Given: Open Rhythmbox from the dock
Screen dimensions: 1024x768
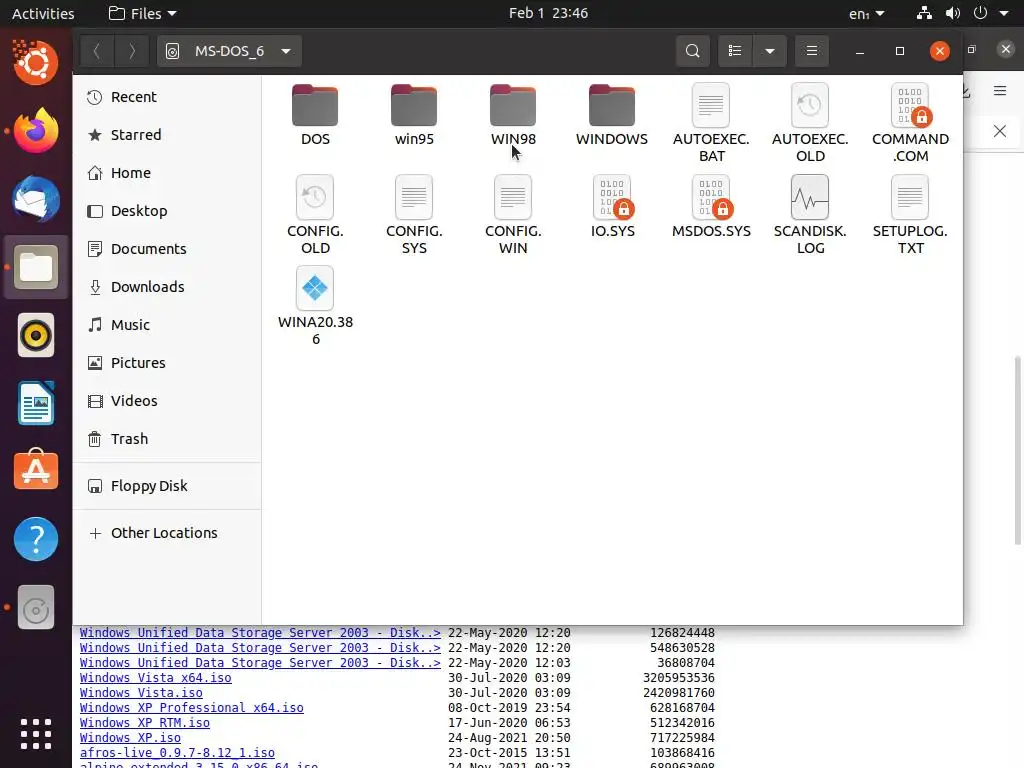Looking at the screenshot, I should (x=36, y=336).
